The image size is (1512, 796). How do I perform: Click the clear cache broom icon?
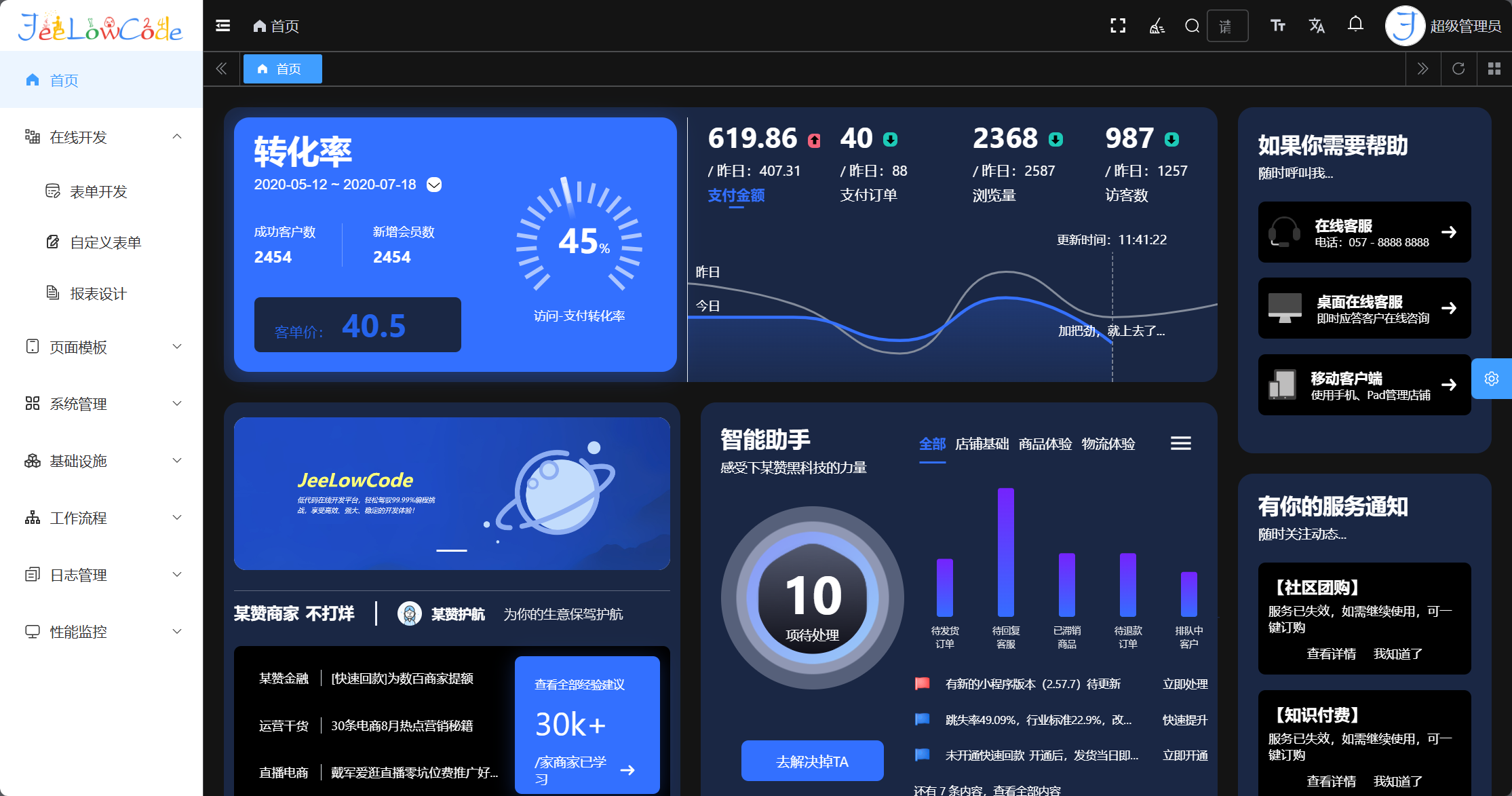click(x=1157, y=26)
